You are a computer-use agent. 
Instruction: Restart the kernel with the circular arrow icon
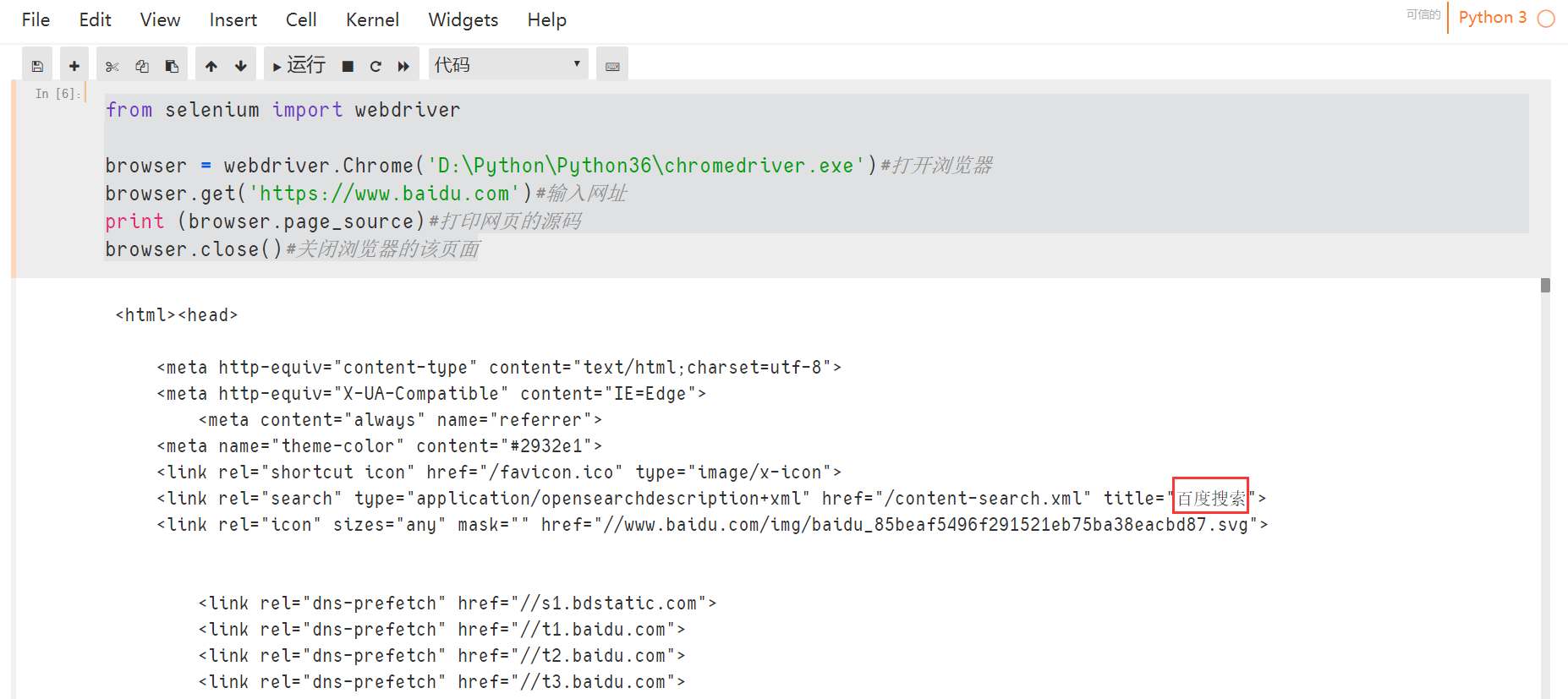(x=376, y=65)
